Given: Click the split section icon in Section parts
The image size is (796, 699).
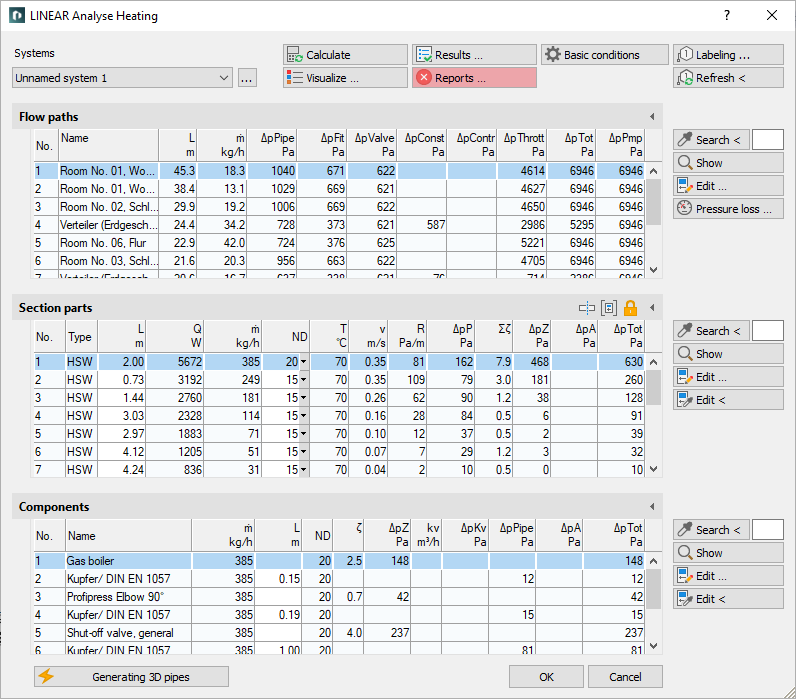Looking at the screenshot, I should tap(587, 308).
